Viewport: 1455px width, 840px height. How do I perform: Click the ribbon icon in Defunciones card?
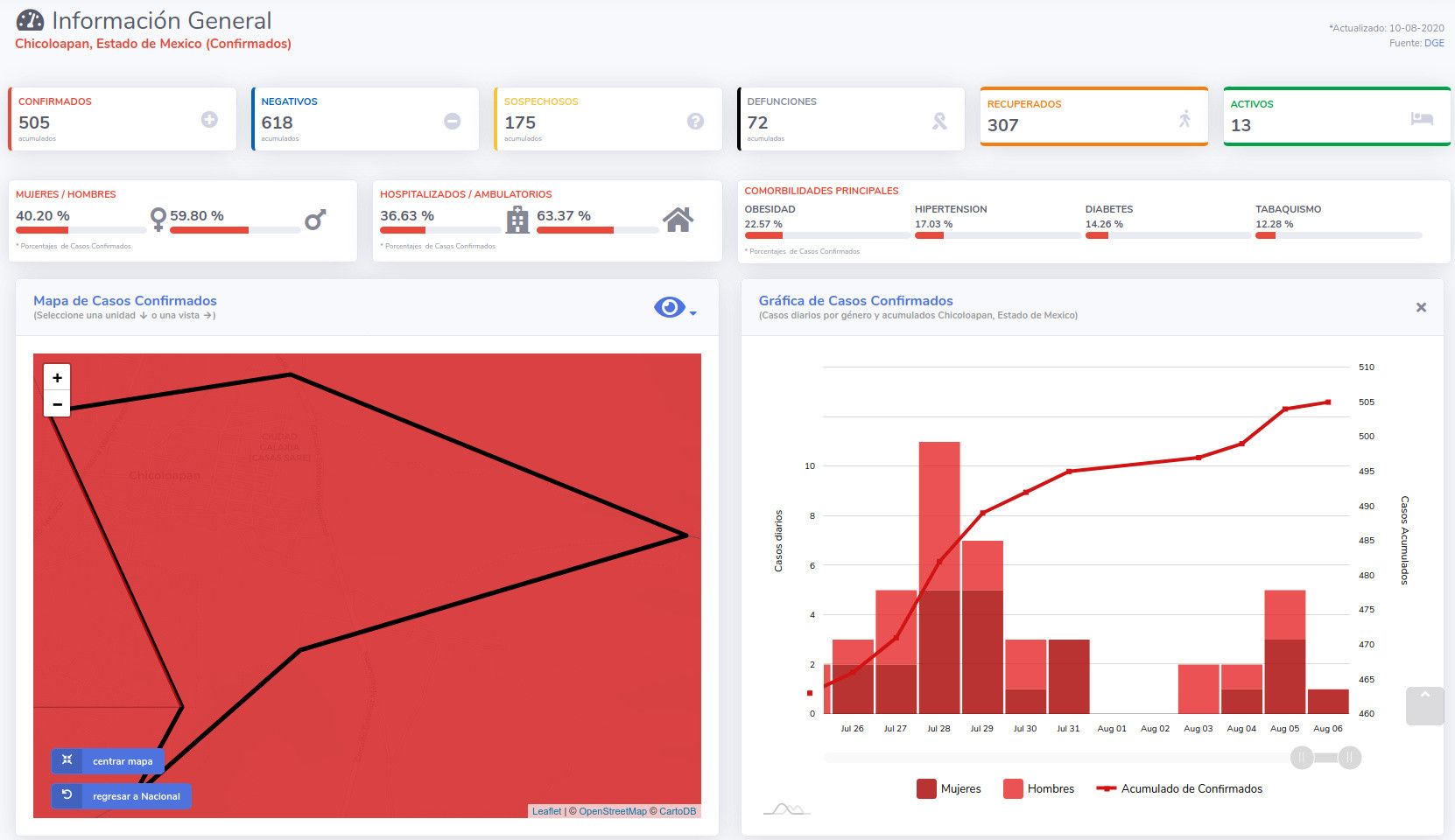click(939, 121)
